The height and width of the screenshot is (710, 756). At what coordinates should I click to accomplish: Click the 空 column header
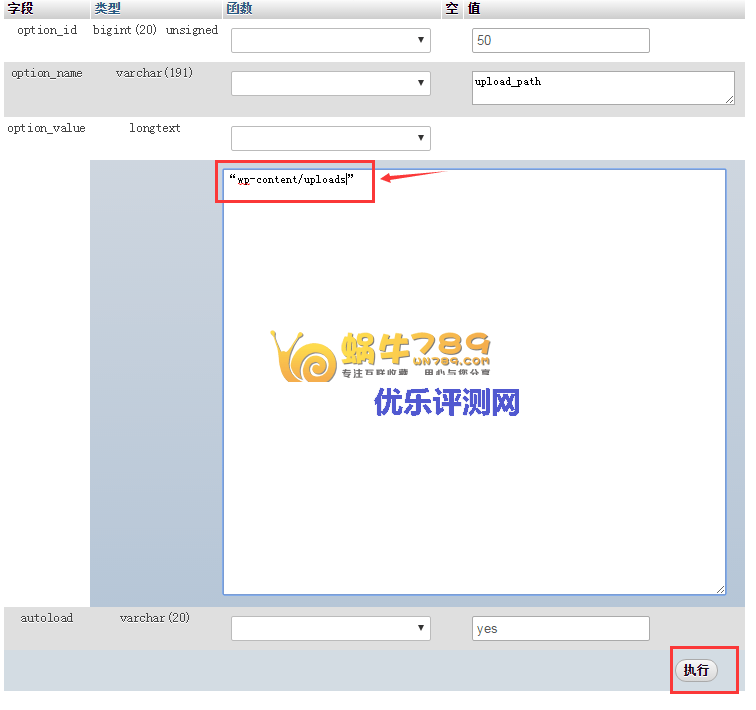click(451, 8)
